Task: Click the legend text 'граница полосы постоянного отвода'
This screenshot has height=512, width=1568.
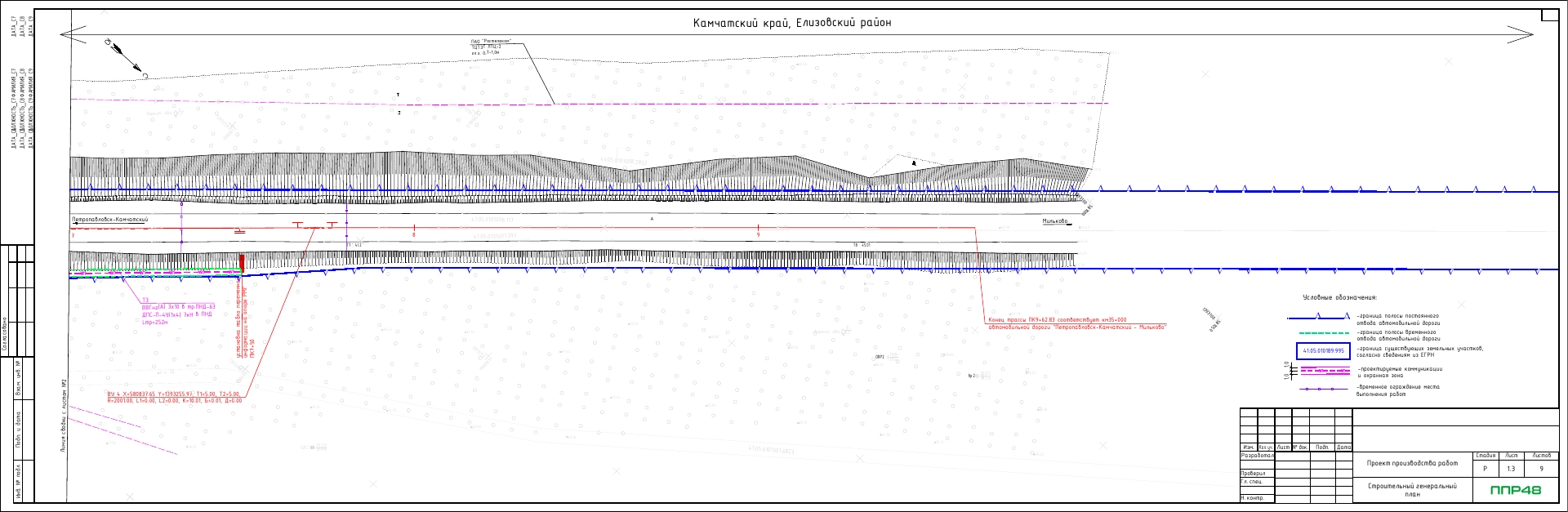Action: click(1398, 318)
